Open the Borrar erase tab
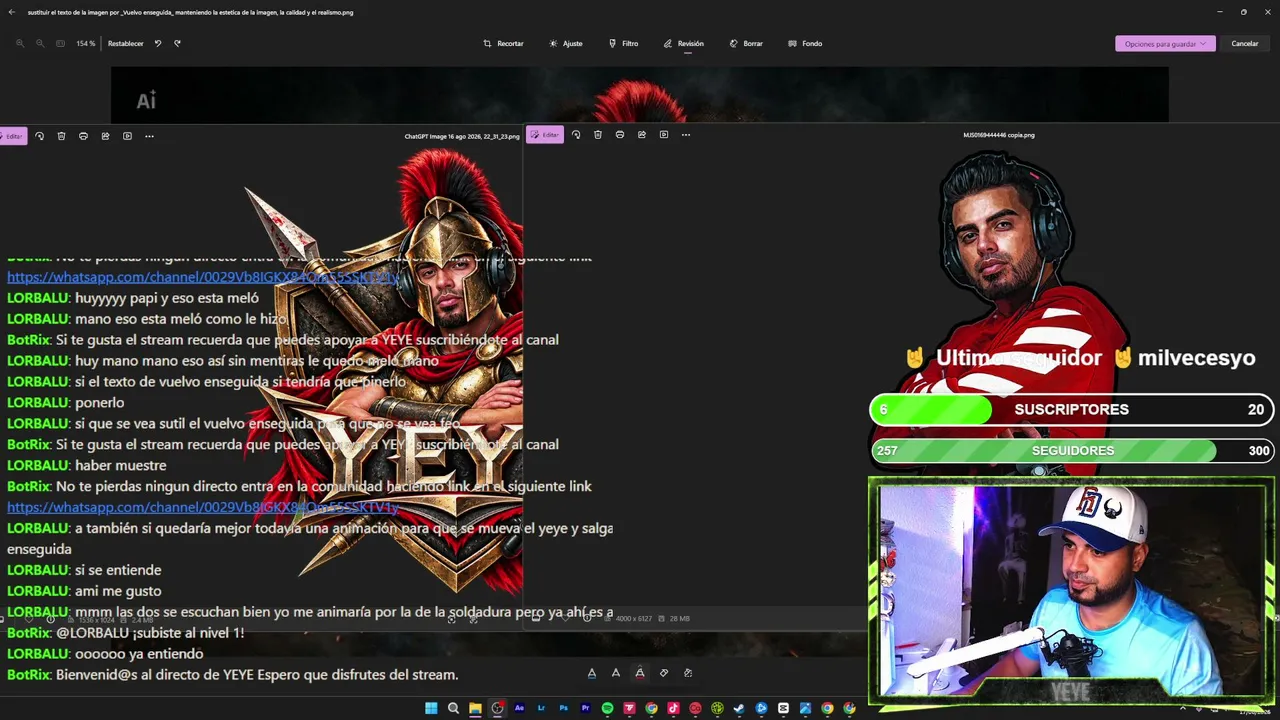The height and width of the screenshot is (720, 1280). [x=746, y=44]
